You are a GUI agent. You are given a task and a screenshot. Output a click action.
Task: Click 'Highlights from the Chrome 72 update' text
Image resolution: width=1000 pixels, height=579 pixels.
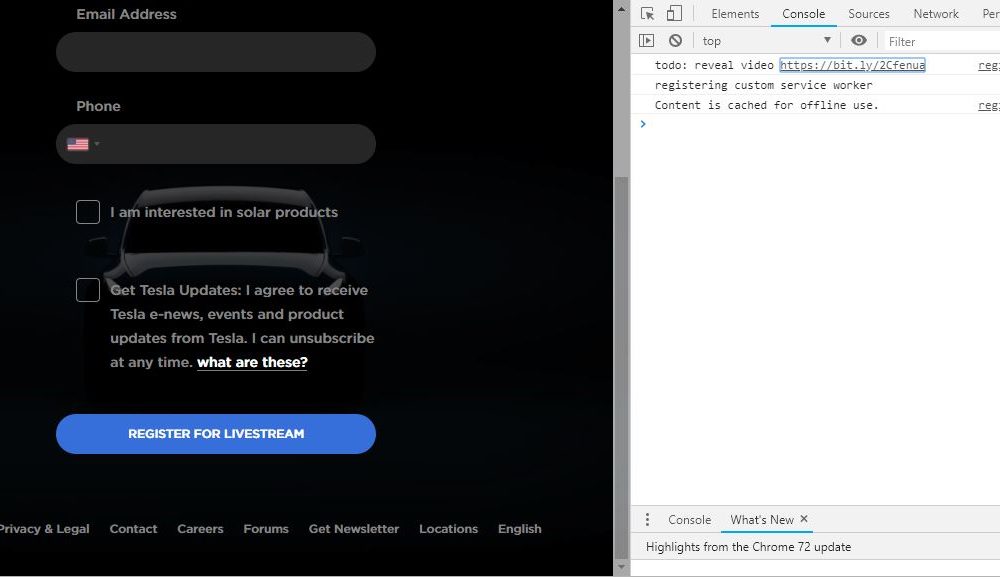(x=748, y=546)
